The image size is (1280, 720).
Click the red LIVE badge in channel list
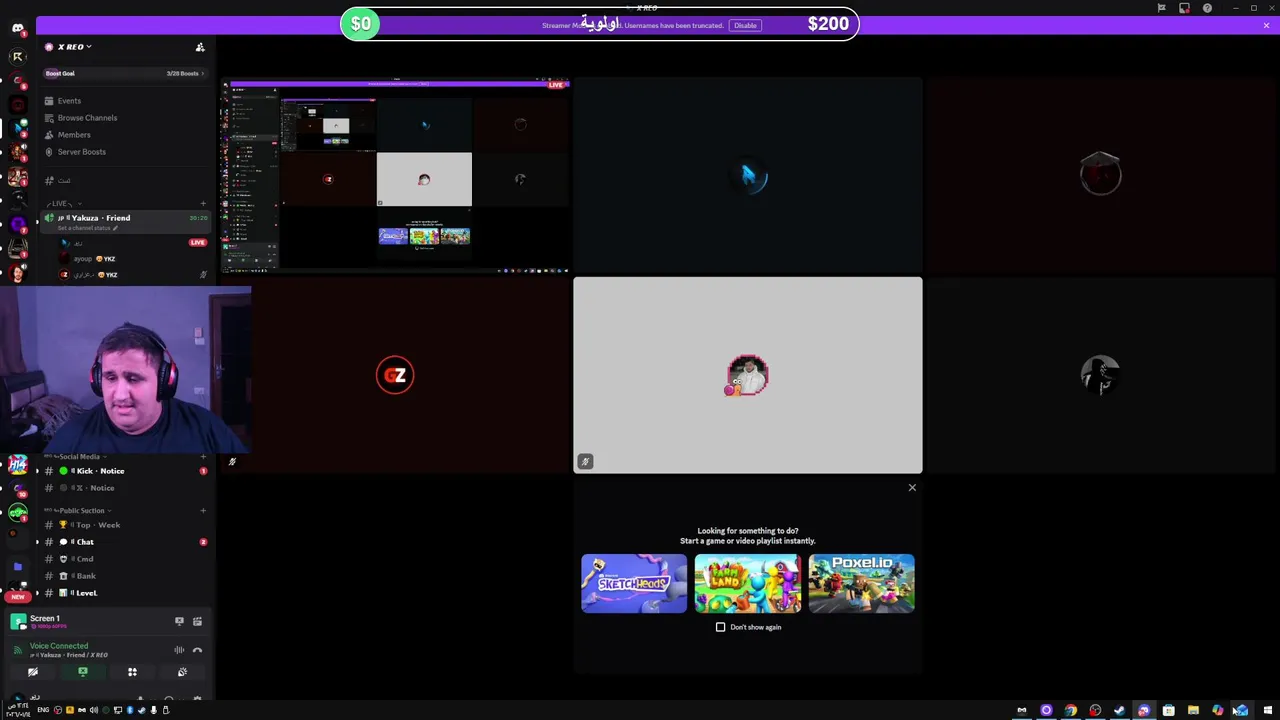tap(198, 242)
